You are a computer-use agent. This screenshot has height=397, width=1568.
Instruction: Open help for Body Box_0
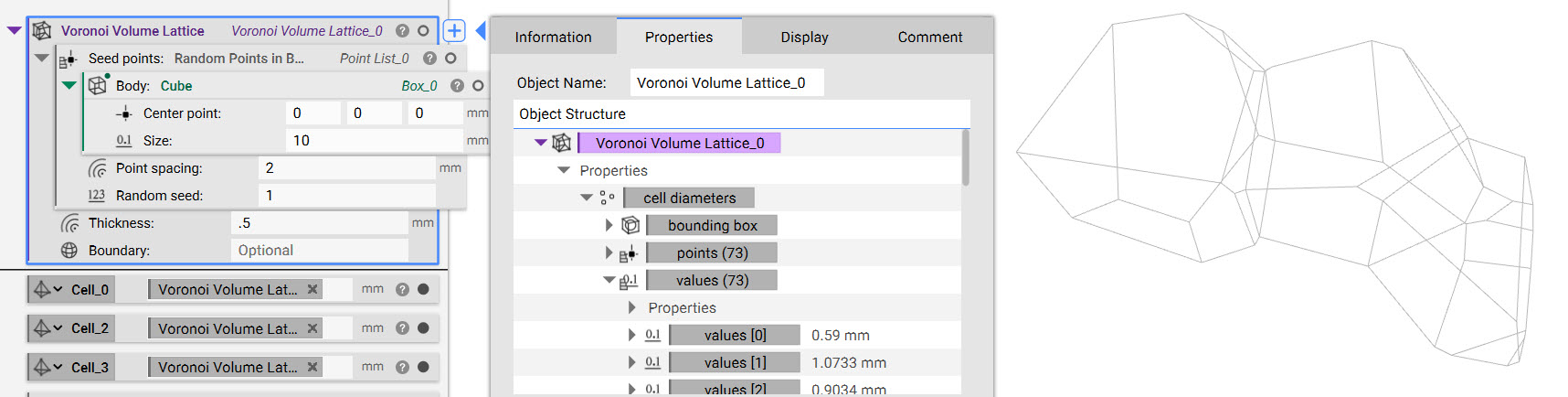pos(457,85)
